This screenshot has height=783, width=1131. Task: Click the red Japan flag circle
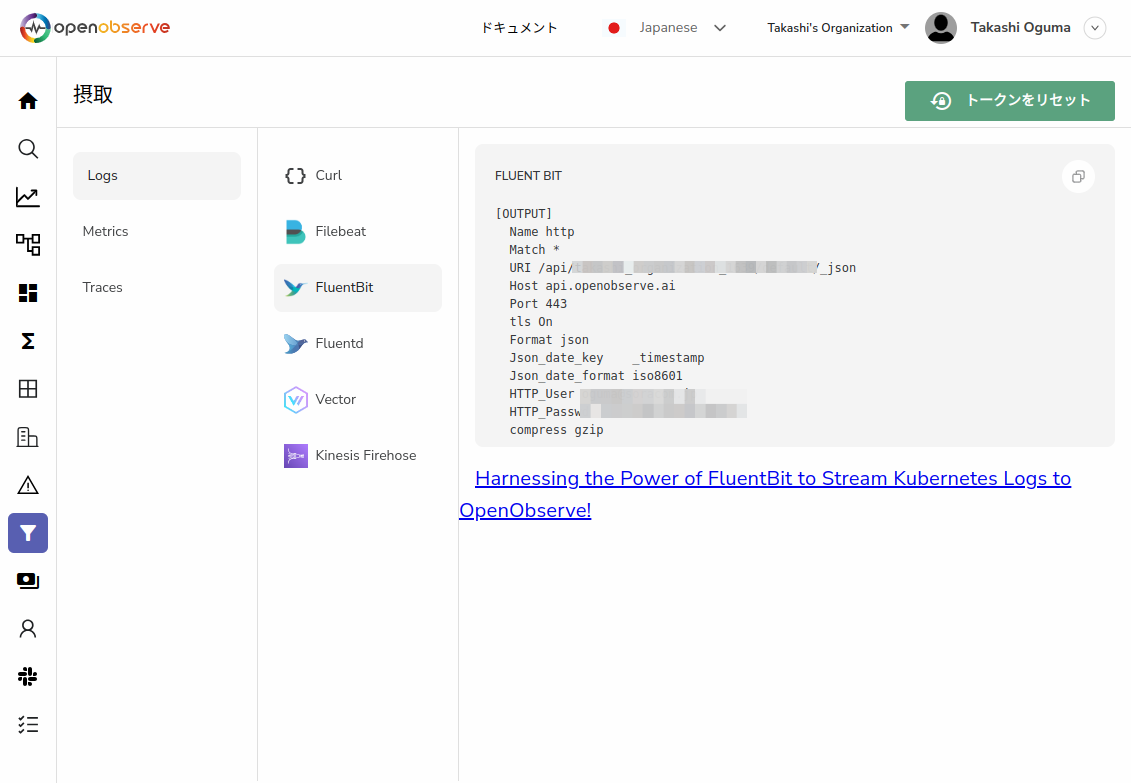click(614, 28)
